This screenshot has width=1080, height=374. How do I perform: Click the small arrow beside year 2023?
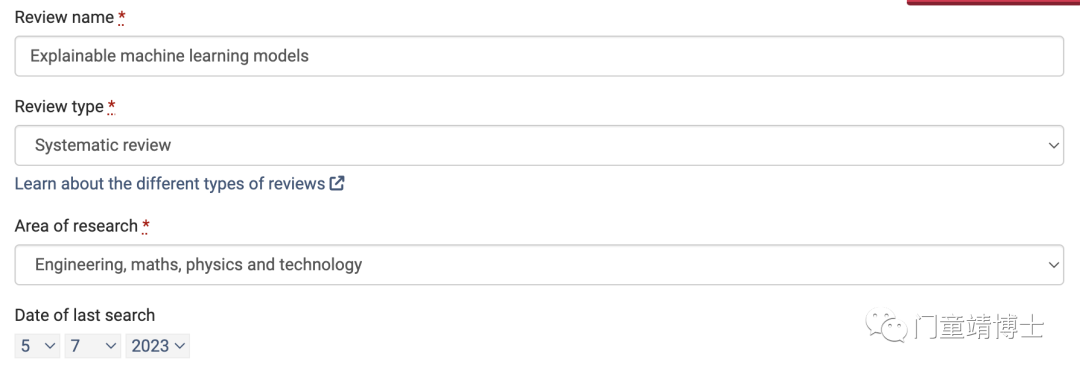click(180, 346)
